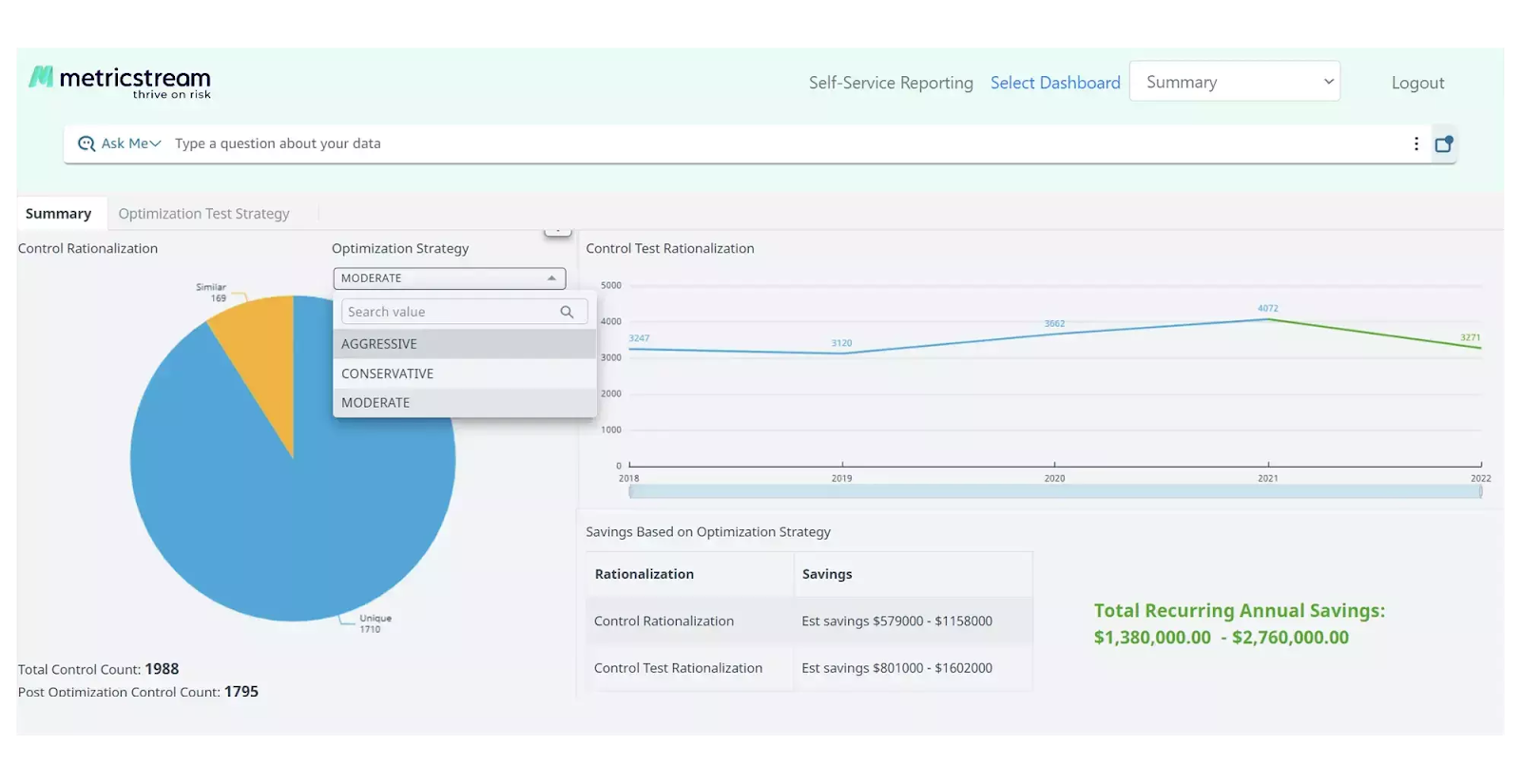Select AGGRESSIVE optimization strategy option
This screenshot has width=1521, height=784.
379,344
